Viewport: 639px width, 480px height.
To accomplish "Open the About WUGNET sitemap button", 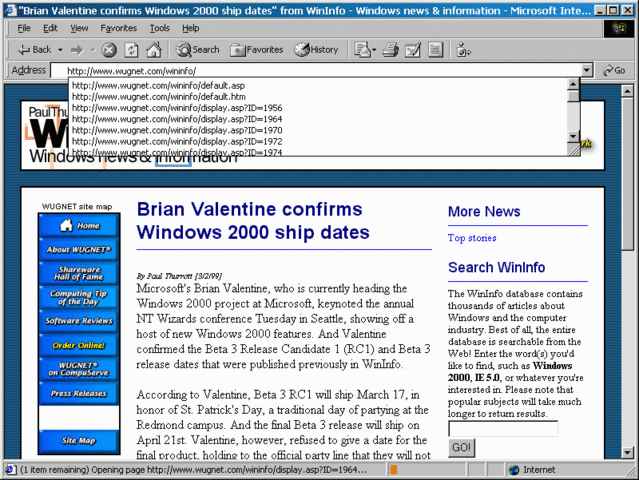I will (x=79, y=249).
